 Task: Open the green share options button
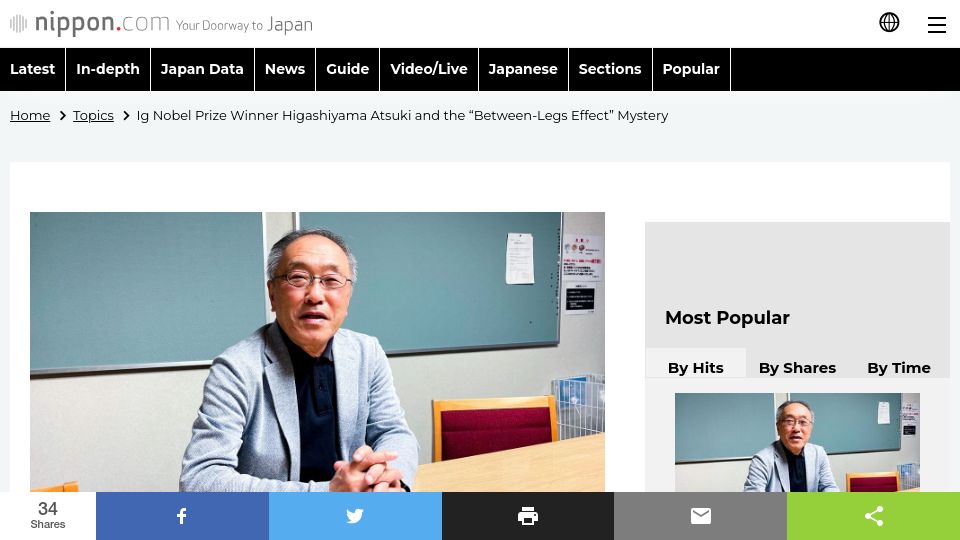[874, 516]
